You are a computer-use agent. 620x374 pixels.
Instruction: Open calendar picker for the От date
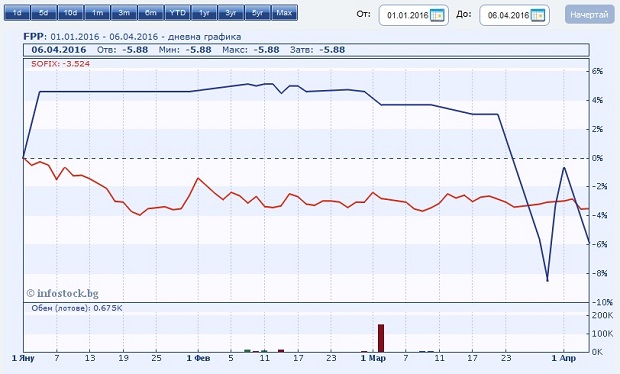tap(437, 15)
